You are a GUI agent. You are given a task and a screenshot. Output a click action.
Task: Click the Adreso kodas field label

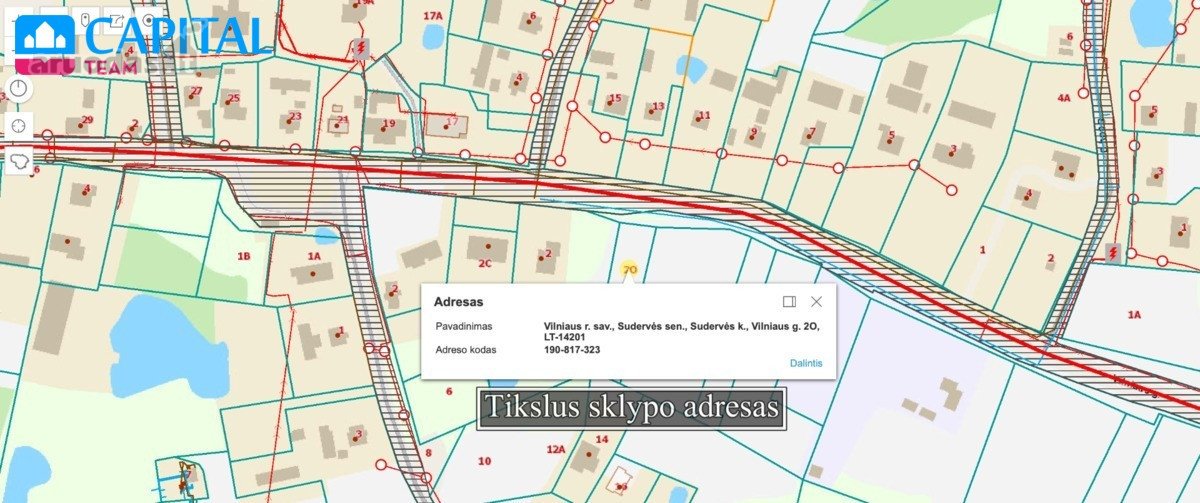[x=466, y=350]
